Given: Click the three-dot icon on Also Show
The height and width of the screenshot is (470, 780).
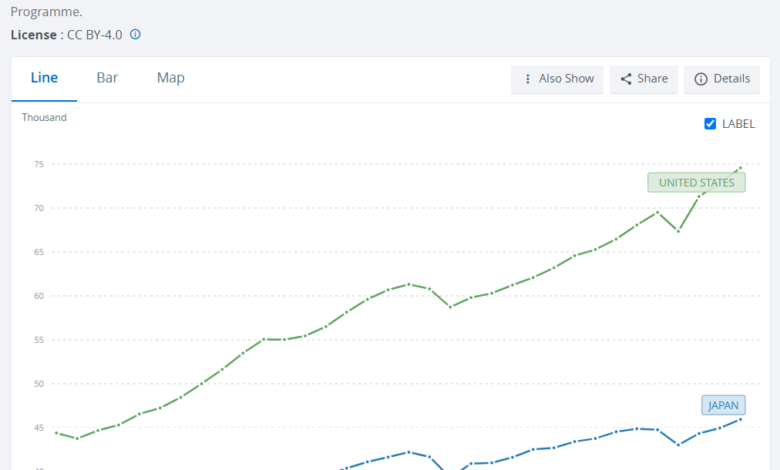Looking at the screenshot, I should click(x=528, y=79).
